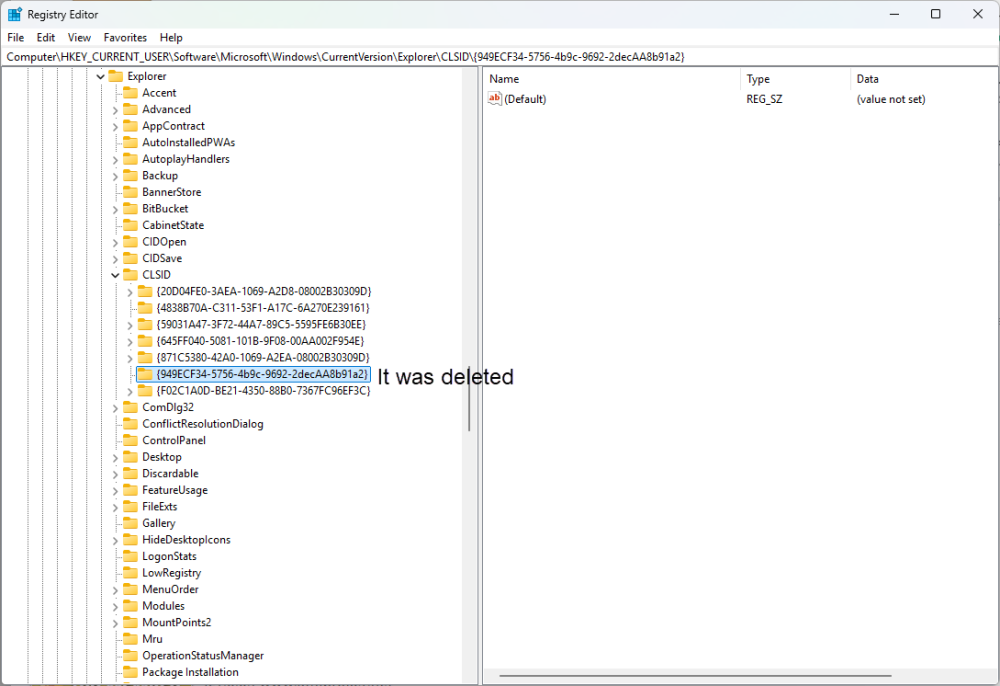Expand the Advanced key node
Image resolution: width=1000 pixels, height=686 pixels.
[115, 110]
